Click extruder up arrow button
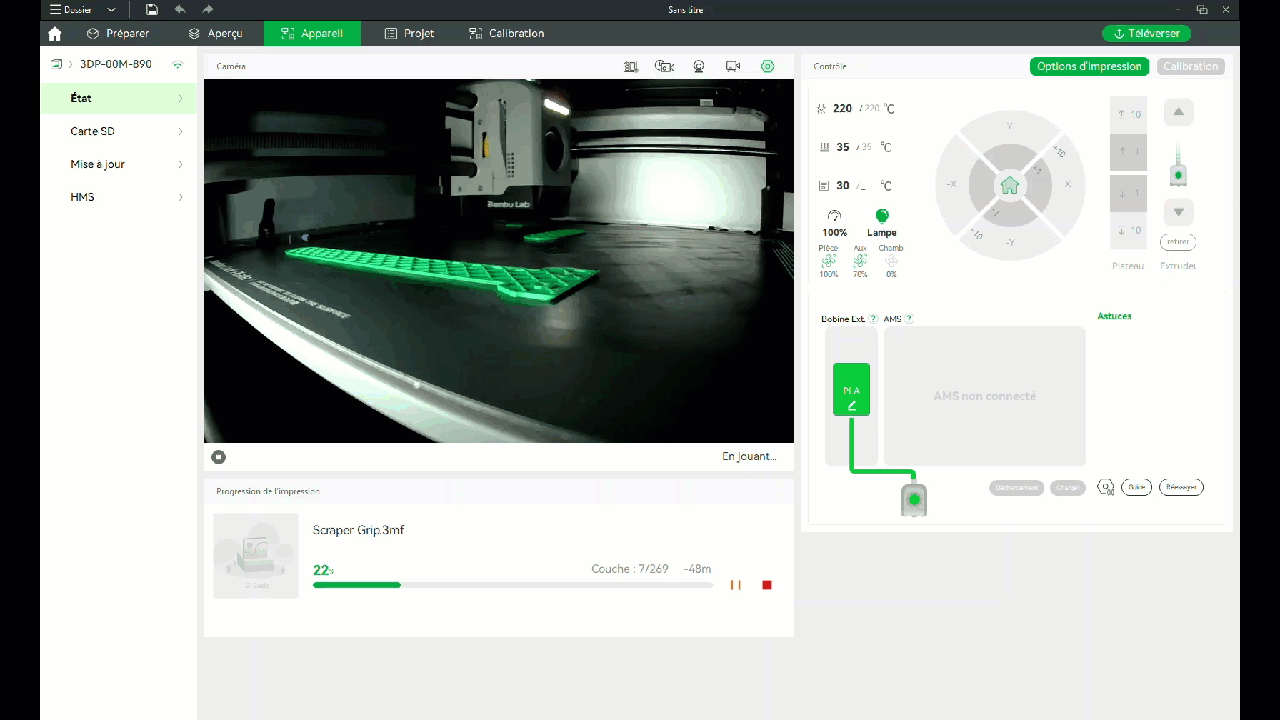 tap(1178, 112)
